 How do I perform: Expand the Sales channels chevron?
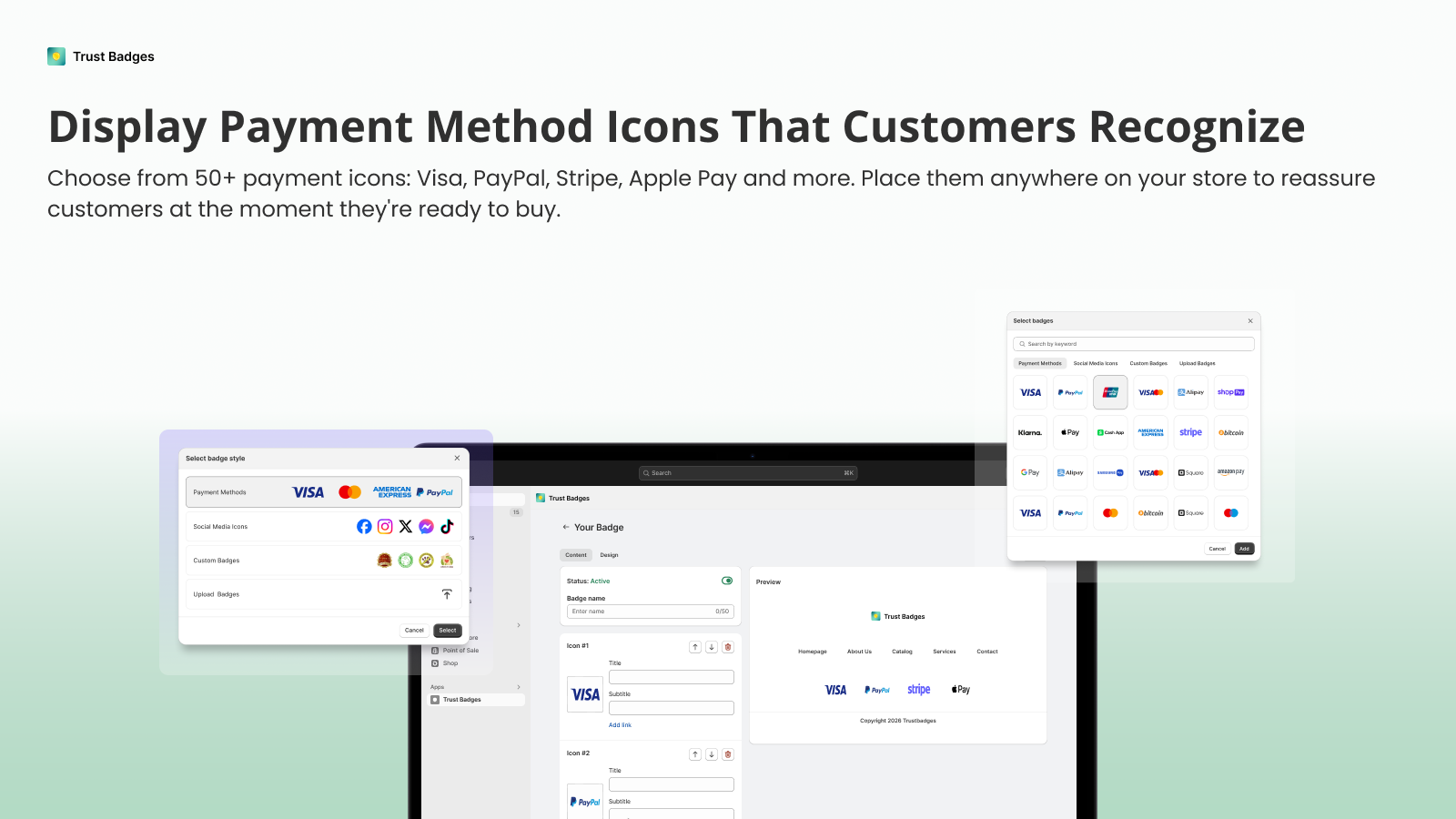(x=519, y=625)
